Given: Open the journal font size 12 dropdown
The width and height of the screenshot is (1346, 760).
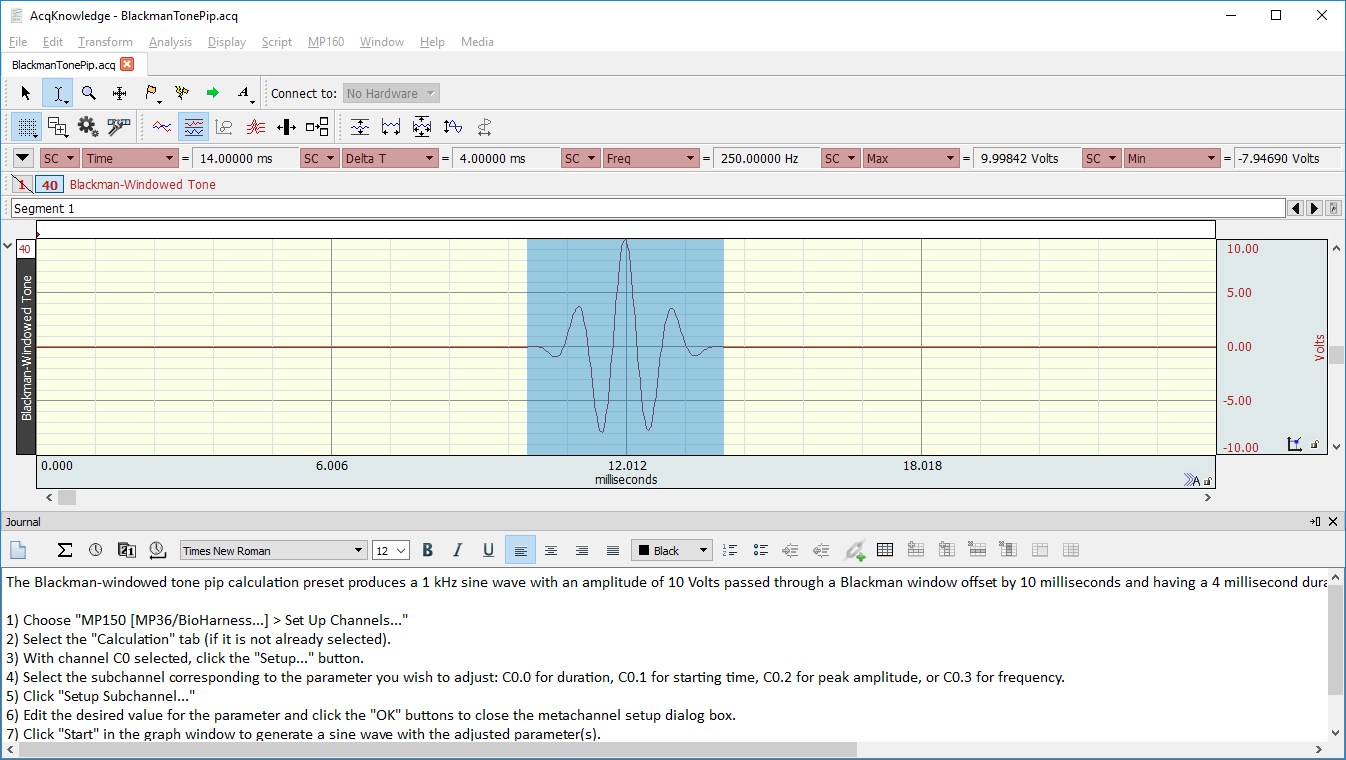Looking at the screenshot, I should [x=390, y=550].
